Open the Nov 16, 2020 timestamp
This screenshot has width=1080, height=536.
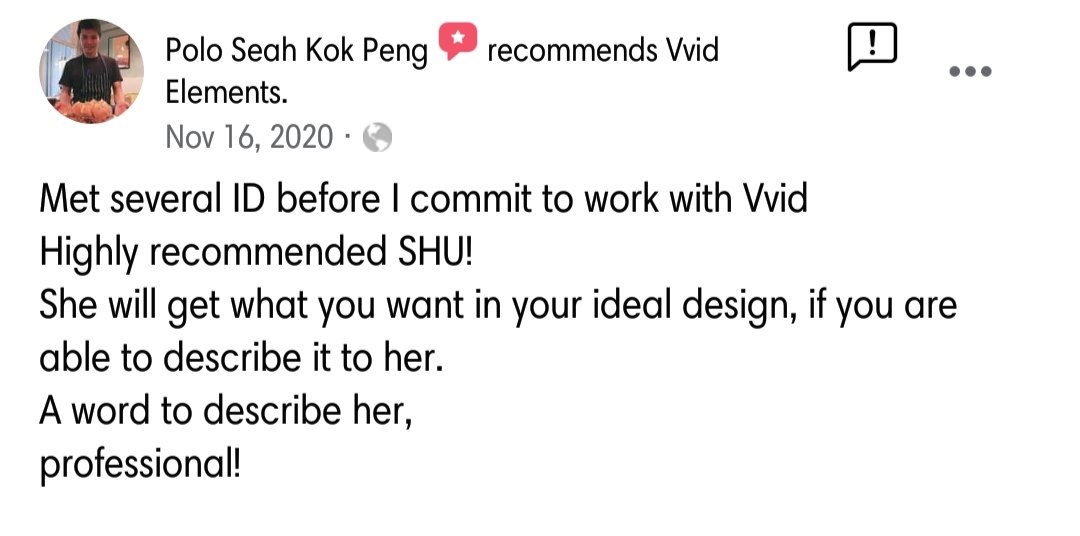(249, 137)
